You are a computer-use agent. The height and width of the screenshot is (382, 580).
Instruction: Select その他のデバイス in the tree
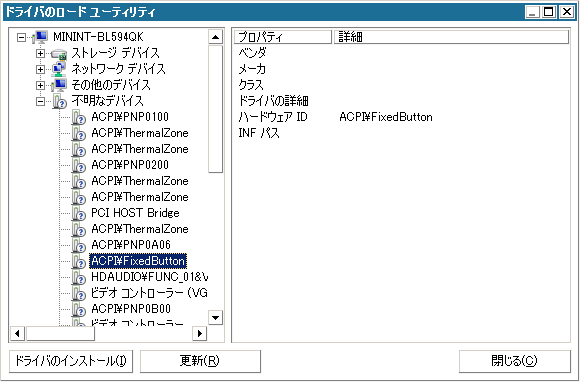(x=111, y=85)
